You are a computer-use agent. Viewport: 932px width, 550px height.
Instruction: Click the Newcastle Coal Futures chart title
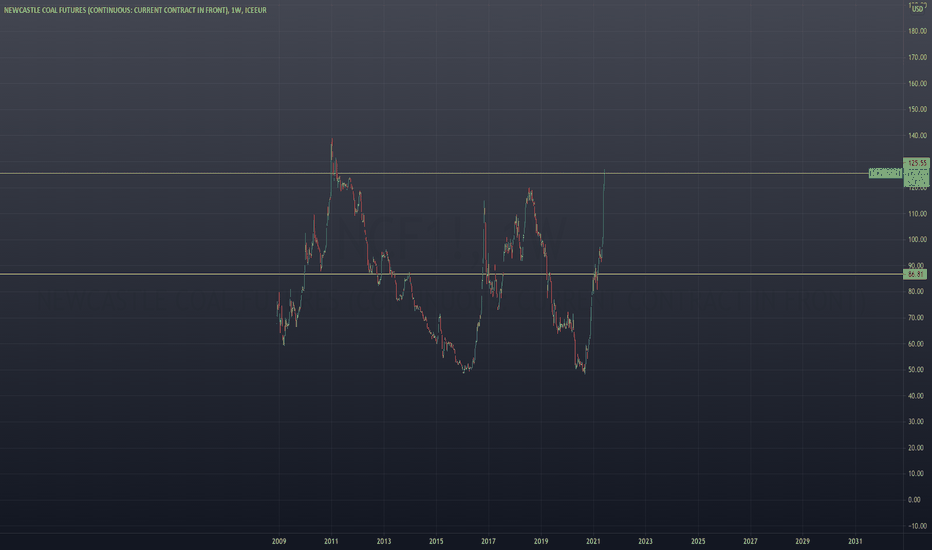tap(135, 10)
